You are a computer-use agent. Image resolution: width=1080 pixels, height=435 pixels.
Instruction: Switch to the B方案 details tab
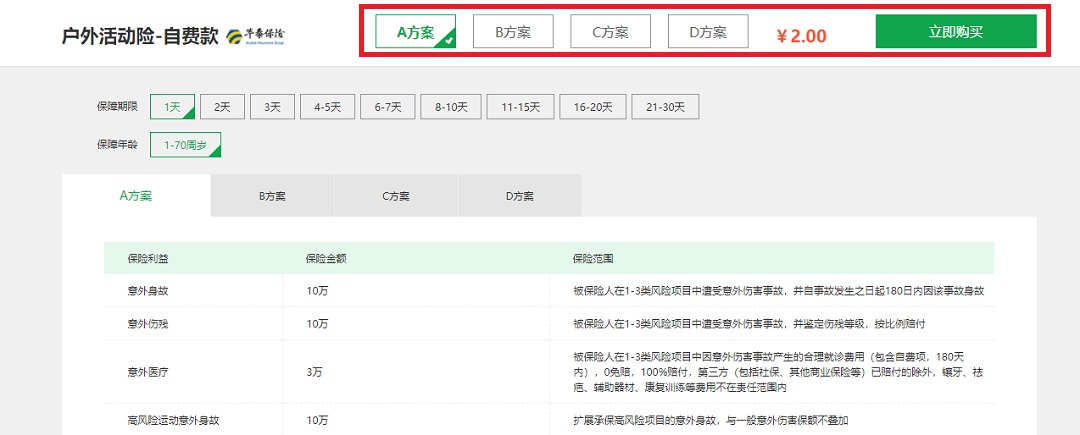[272, 196]
